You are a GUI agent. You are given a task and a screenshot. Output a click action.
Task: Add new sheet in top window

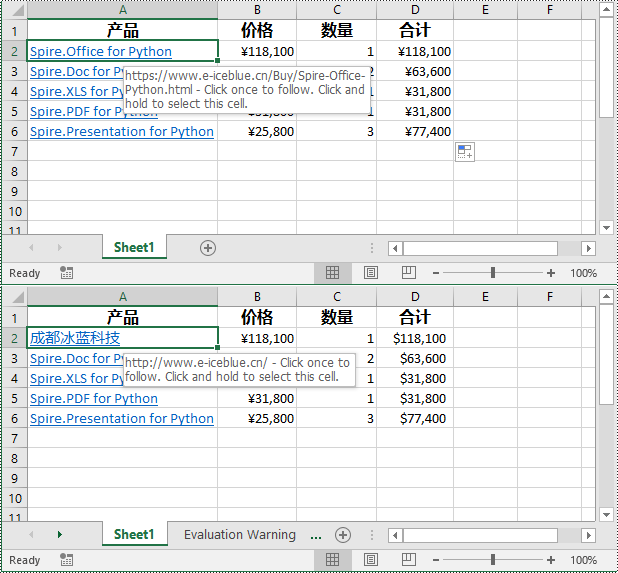tap(208, 248)
